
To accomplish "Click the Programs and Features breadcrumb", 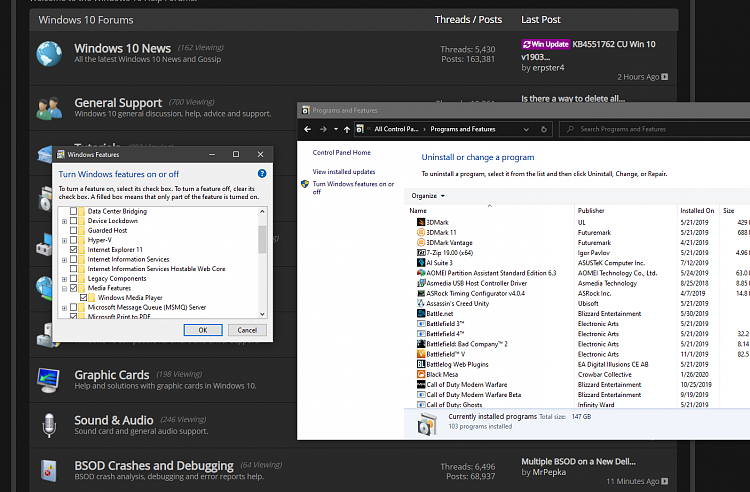I will click(463, 129).
